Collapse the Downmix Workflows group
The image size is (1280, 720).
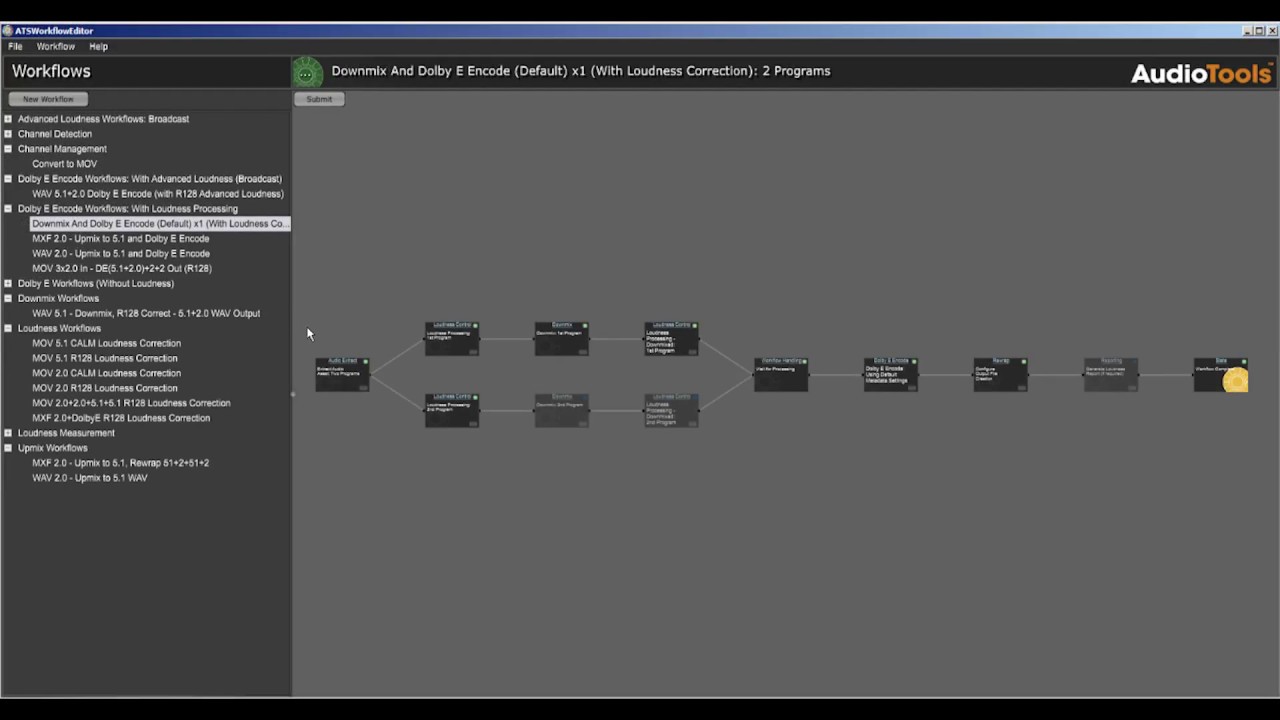pyautogui.click(x=8, y=298)
